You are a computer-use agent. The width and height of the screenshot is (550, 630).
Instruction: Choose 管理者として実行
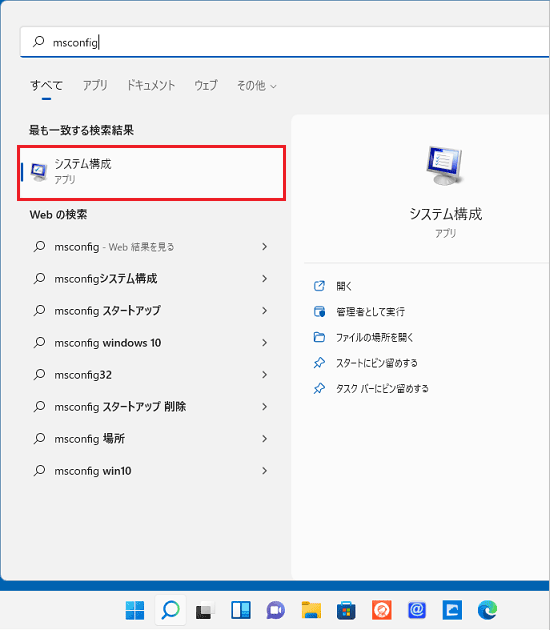(370, 312)
